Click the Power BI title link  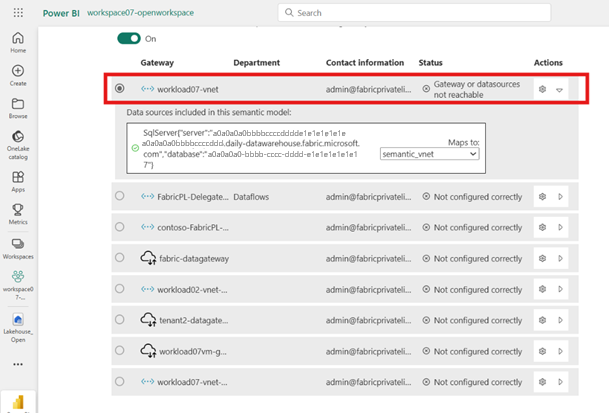pyautogui.click(x=61, y=13)
